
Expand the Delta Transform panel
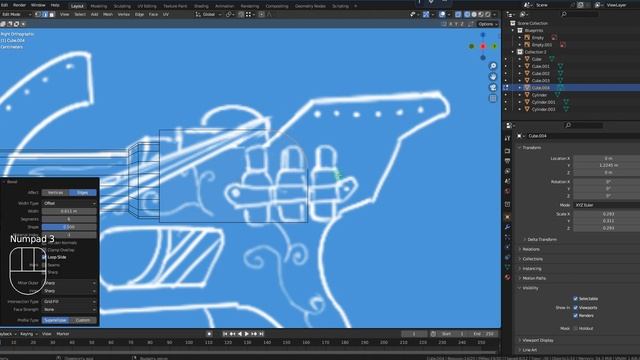(x=542, y=240)
